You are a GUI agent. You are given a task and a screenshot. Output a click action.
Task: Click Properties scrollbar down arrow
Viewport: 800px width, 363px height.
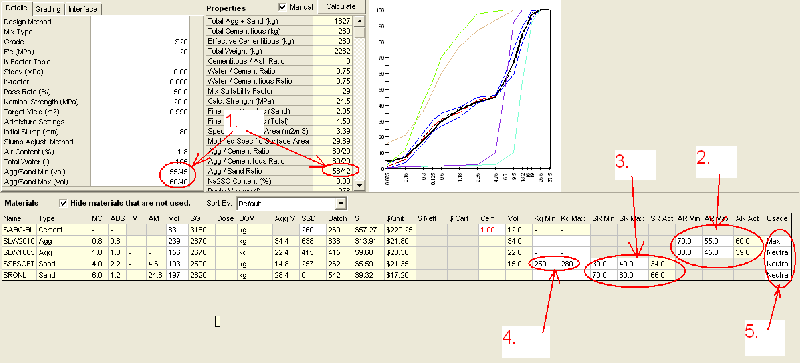pyautogui.click(x=360, y=185)
